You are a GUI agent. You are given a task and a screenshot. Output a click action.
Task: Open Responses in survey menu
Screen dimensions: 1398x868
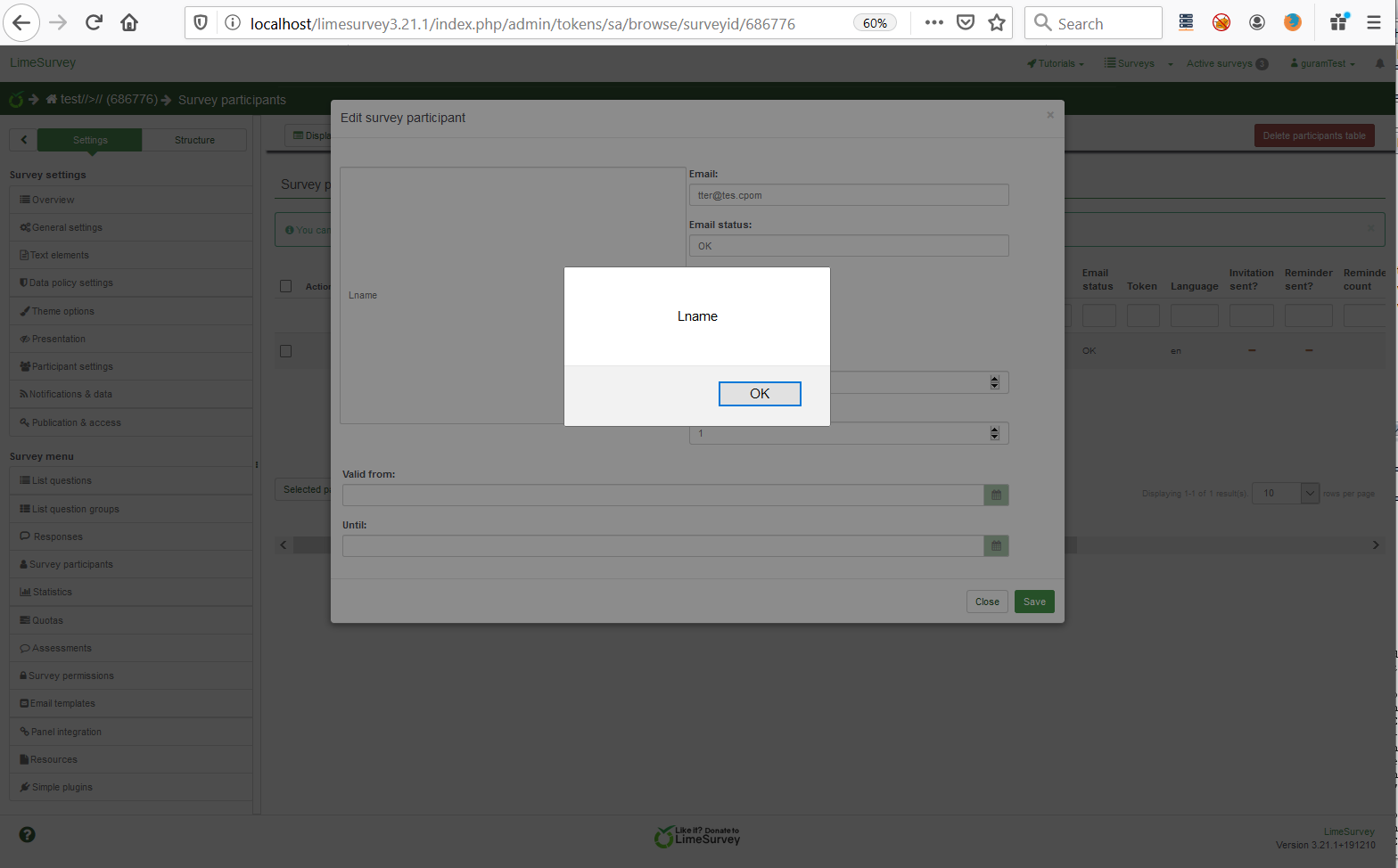click(x=131, y=536)
